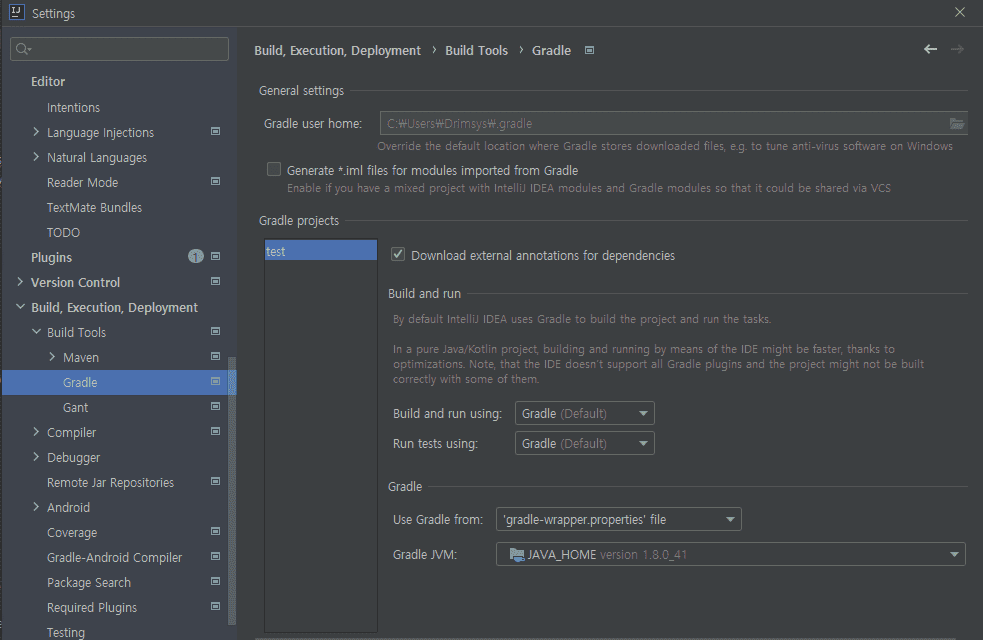Open the TODO settings page
Image resolution: width=983 pixels, height=640 pixels.
pyautogui.click(x=63, y=233)
